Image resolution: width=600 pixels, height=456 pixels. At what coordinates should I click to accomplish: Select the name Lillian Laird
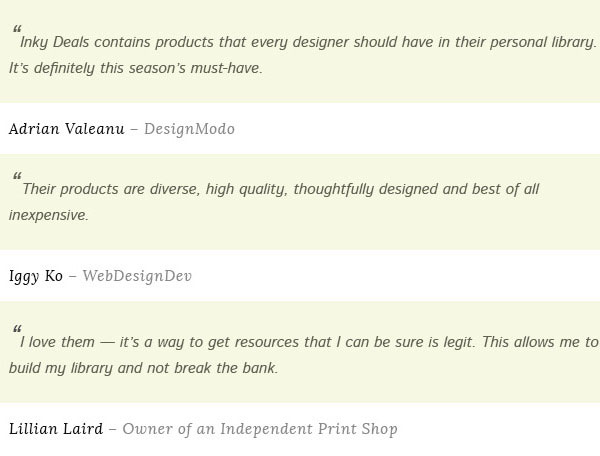56,429
